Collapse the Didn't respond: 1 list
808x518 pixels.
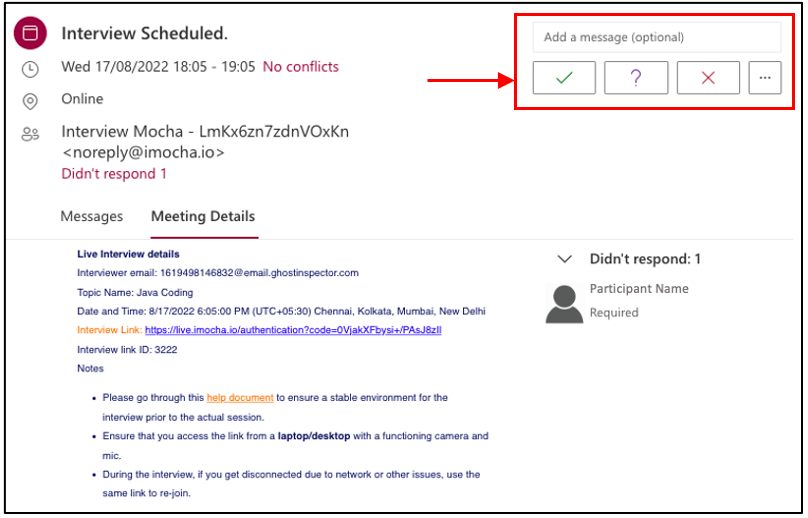[565, 259]
